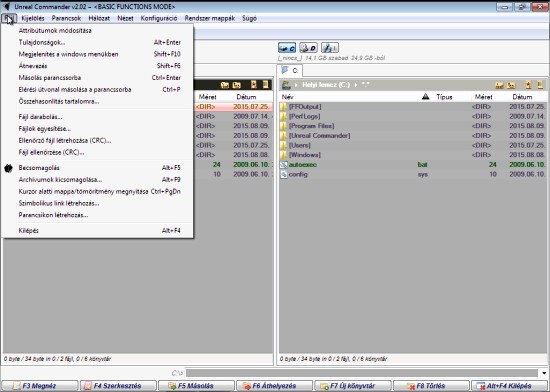Select drive C button in drive bar
The image size is (550, 392).
(287, 48)
